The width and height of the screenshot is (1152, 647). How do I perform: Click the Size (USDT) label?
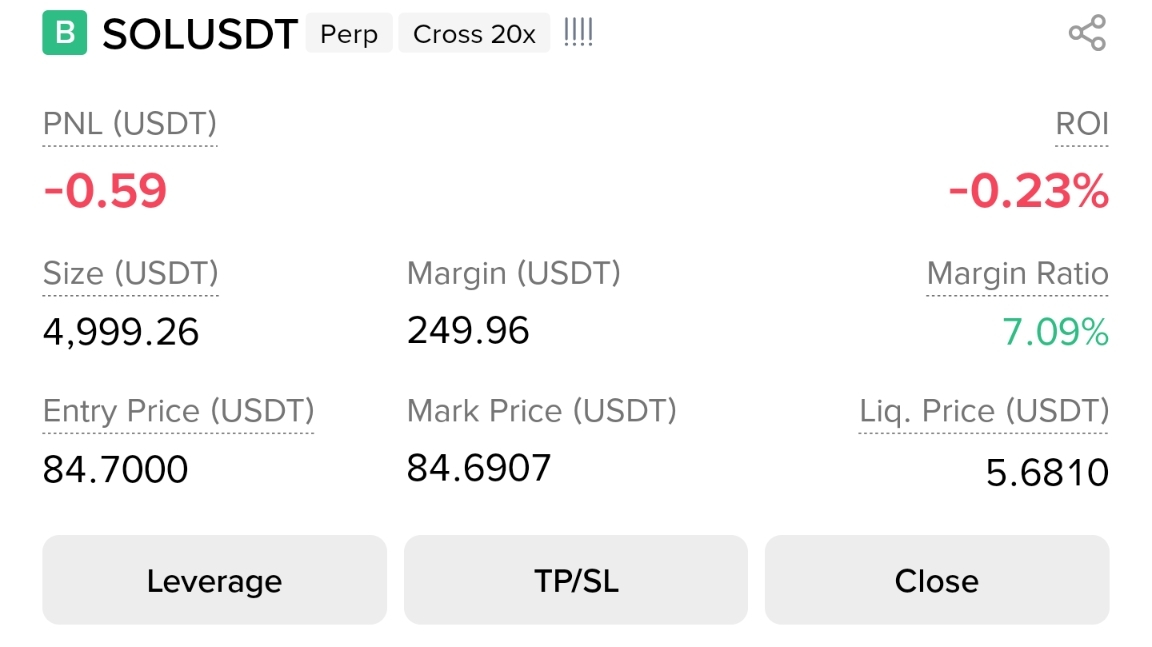(x=131, y=274)
